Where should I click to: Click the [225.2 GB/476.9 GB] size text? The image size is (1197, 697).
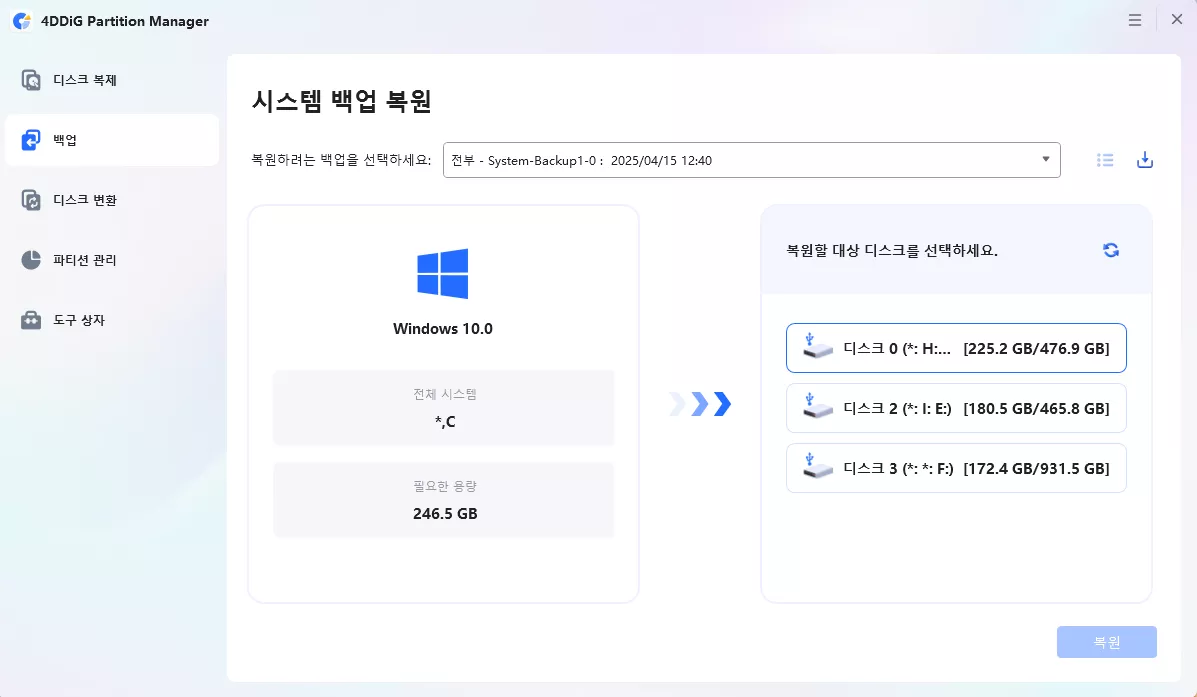[x=1037, y=349]
